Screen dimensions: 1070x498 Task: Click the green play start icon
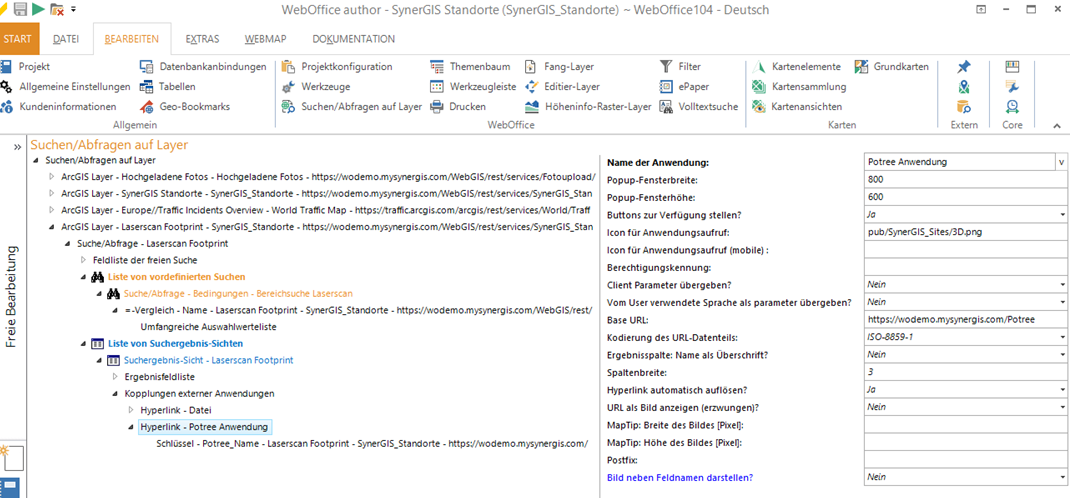(x=38, y=9)
